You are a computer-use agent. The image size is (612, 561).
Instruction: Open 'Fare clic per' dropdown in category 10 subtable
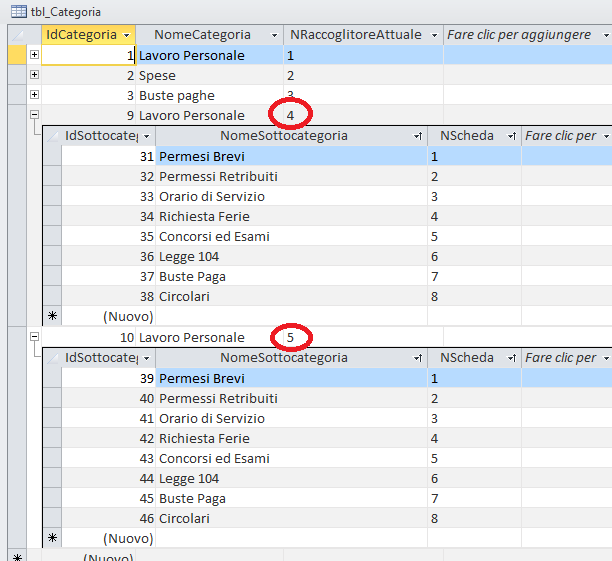pos(606,358)
